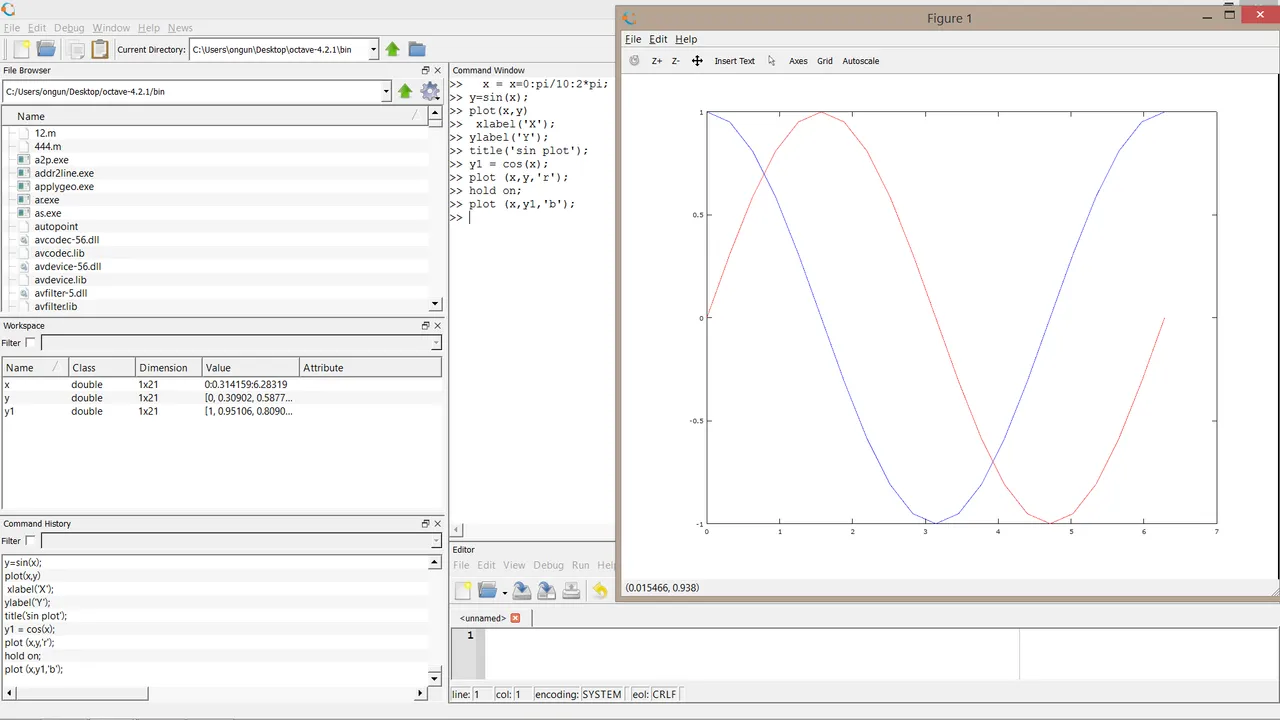Enable the Workspace filter checkbox
This screenshot has width=1280, height=720.
[30, 343]
